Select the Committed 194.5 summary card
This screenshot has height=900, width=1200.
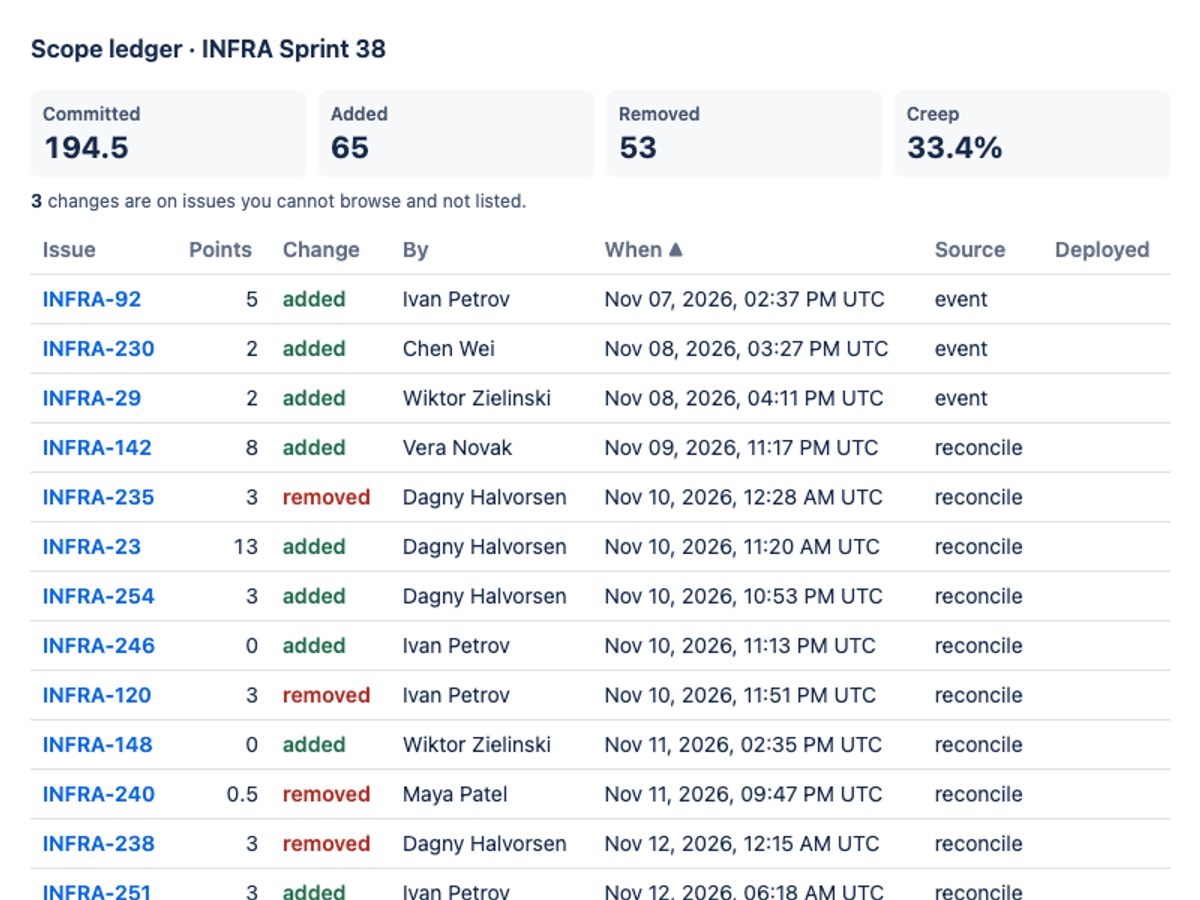[168, 134]
